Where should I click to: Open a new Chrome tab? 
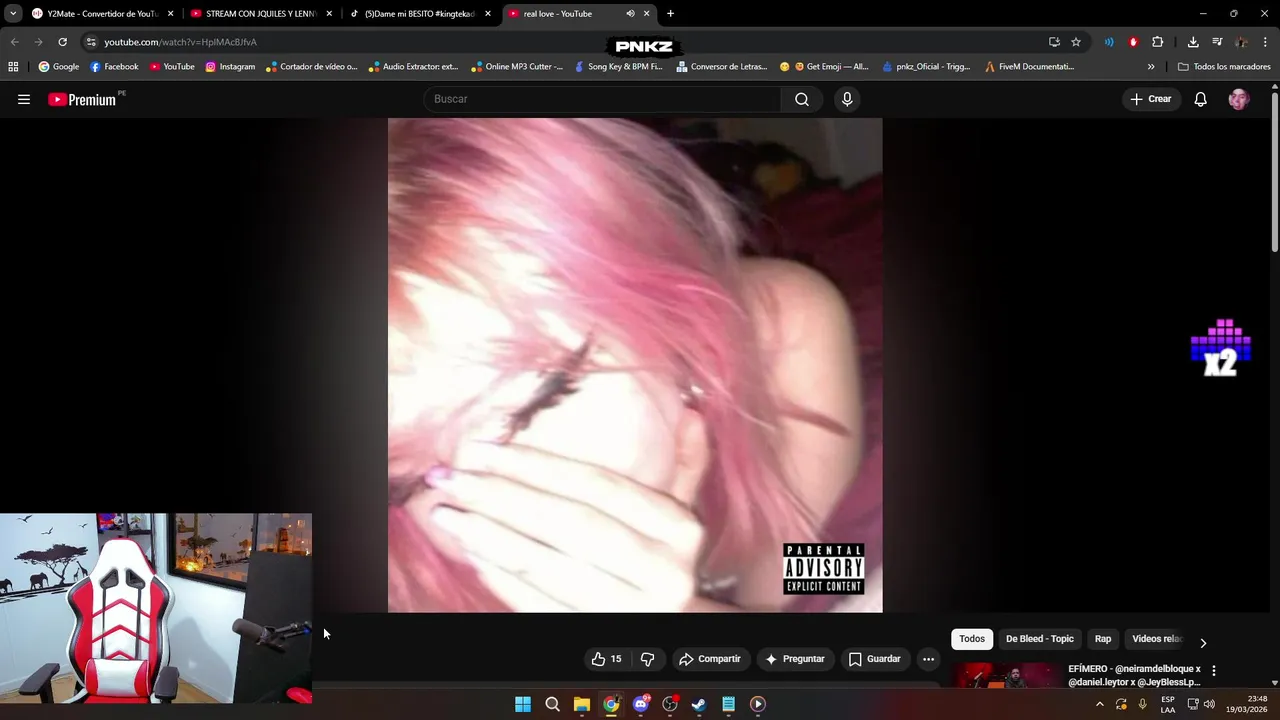click(x=670, y=14)
